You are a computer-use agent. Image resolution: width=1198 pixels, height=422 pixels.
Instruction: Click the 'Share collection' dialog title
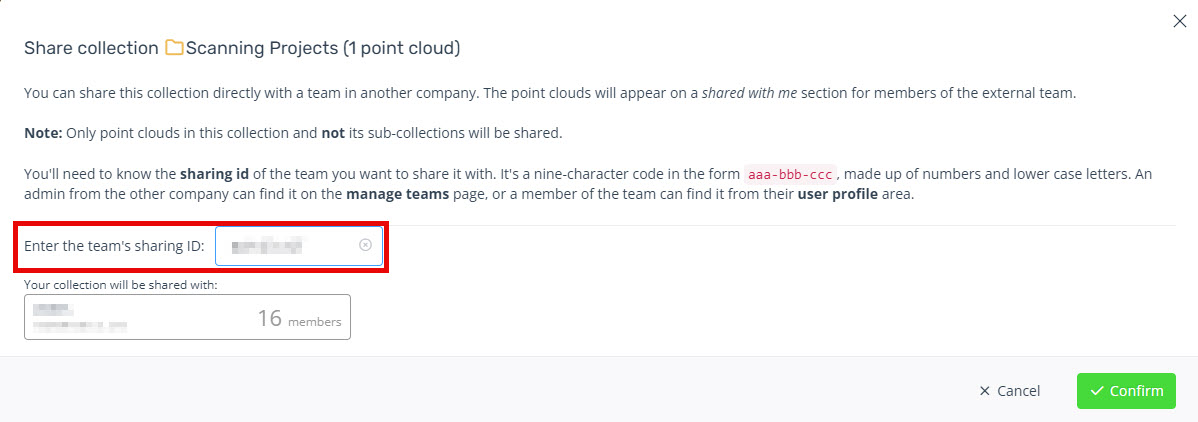click(91, 48)
